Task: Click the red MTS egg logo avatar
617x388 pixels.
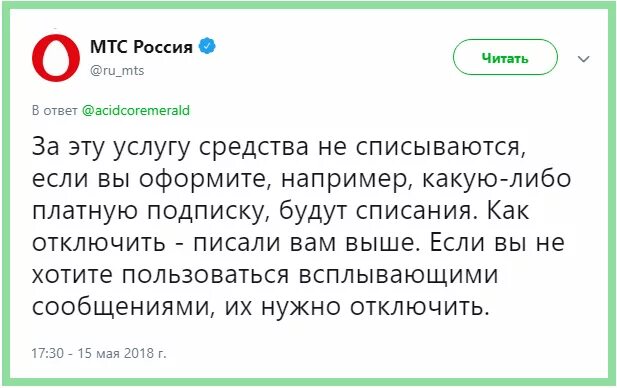Action: (56, 58)
